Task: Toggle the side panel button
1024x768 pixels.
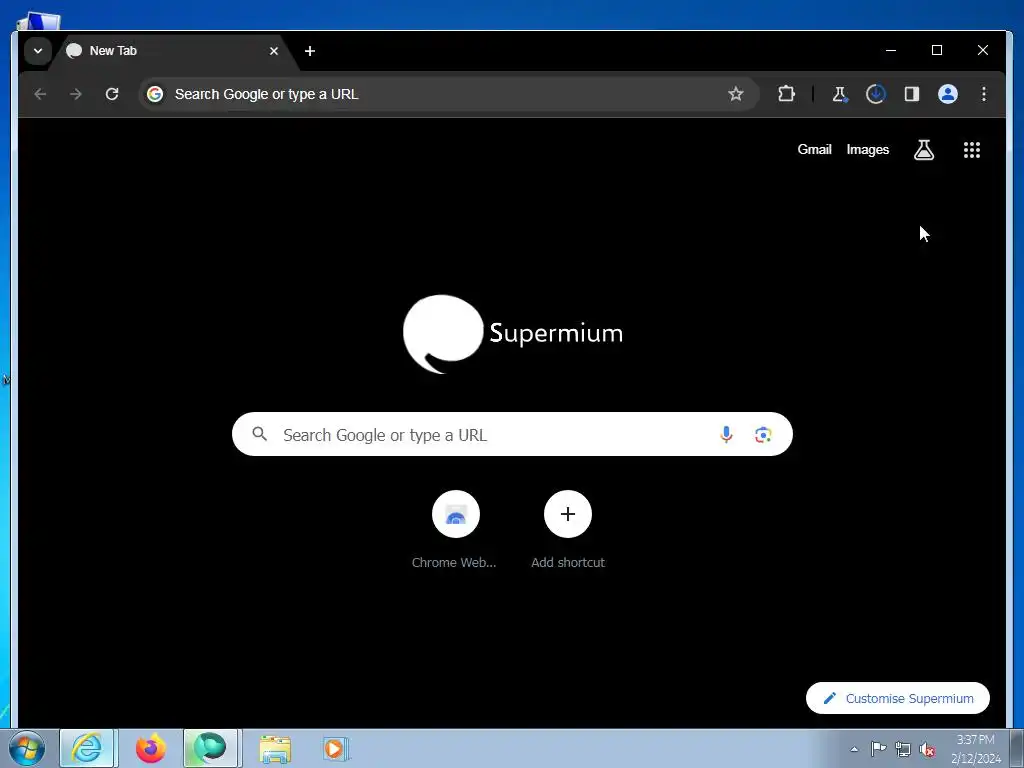Action: tap(912, 94)
